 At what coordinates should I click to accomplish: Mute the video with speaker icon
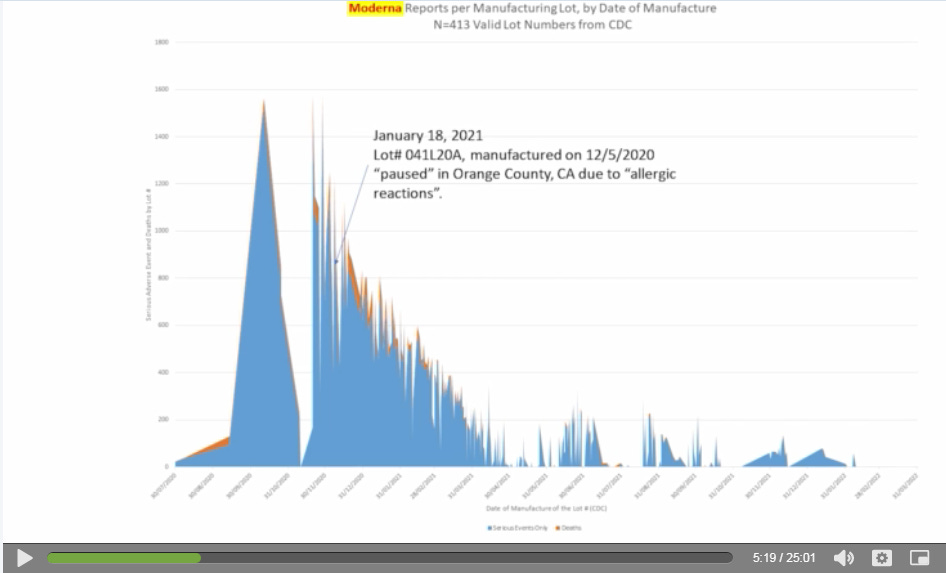(843, 558)
